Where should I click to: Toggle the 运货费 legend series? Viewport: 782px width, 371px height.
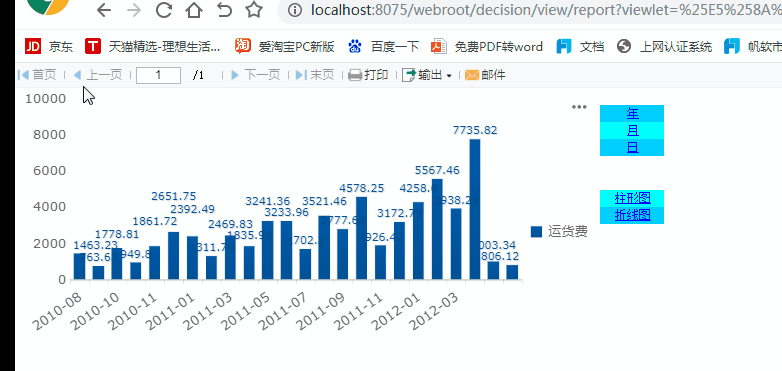pos(559,231)
